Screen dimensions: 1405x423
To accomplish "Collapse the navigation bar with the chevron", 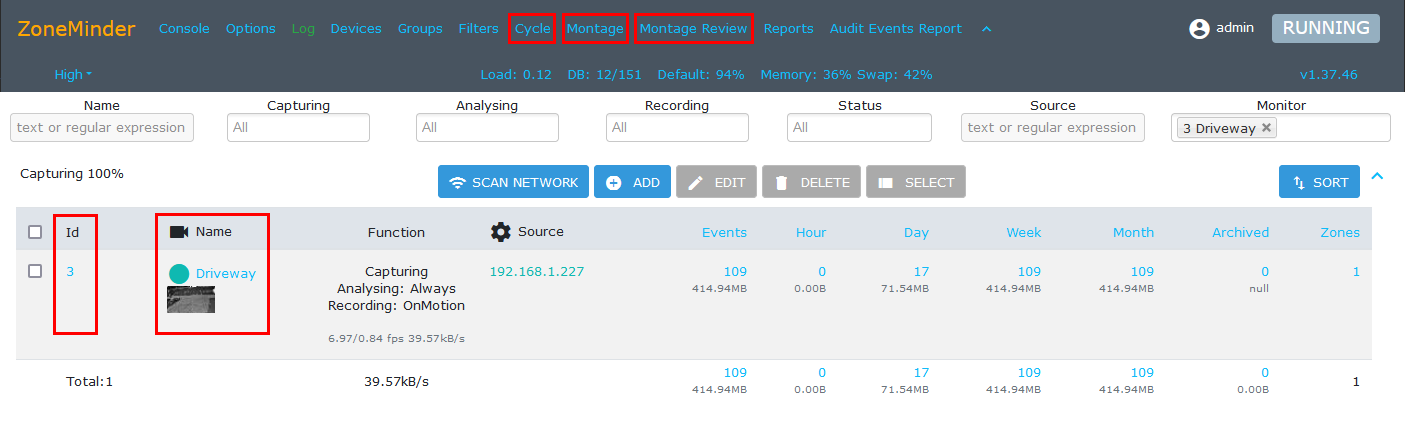I will point(986,29).
